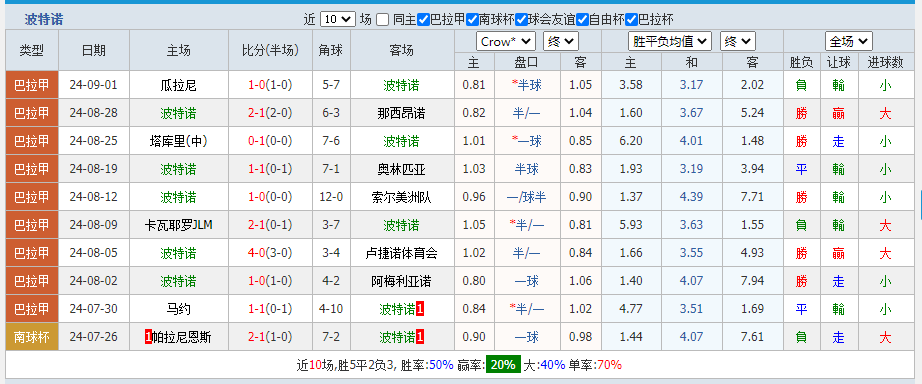
Task: Open the 那西昂诺 away team link
Action: pyautogui.click(x=402, y=113)
